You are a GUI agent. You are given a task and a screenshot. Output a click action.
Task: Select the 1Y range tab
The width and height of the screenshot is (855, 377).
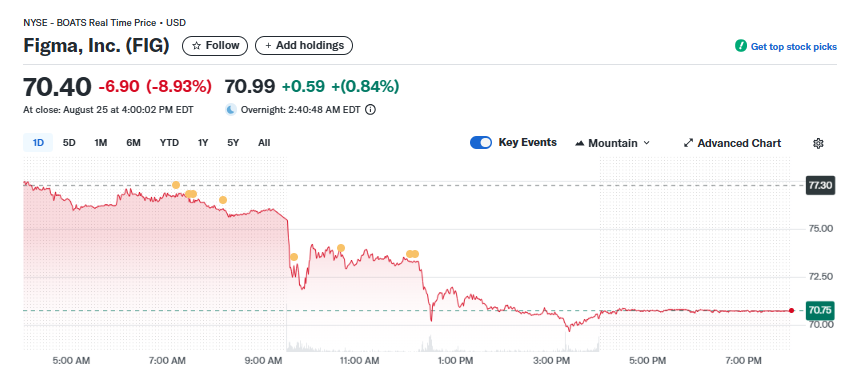point(203,143)
